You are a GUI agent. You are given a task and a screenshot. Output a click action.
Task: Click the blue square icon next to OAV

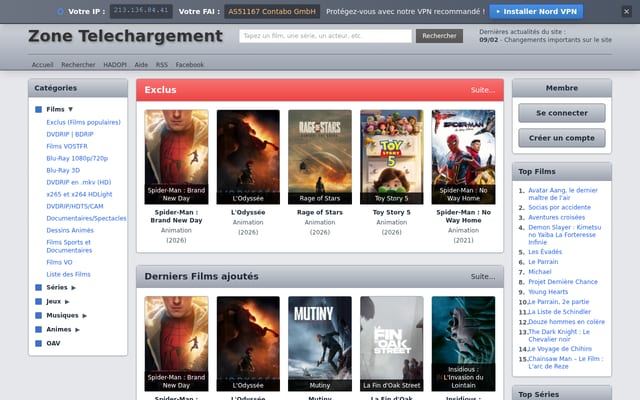click(38, 343)
